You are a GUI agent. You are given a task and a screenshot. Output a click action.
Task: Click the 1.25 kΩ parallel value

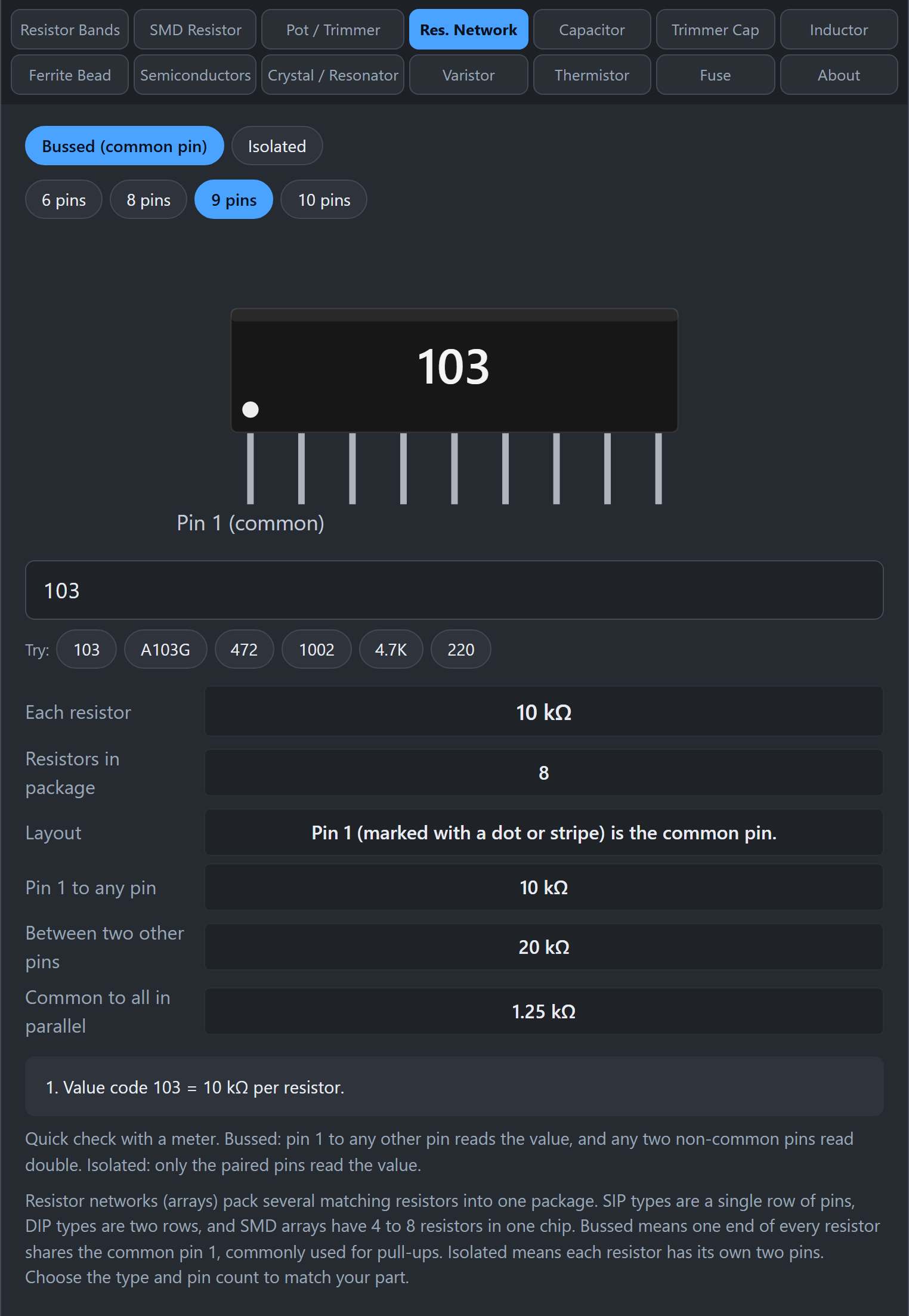[x=543, y=1011]
